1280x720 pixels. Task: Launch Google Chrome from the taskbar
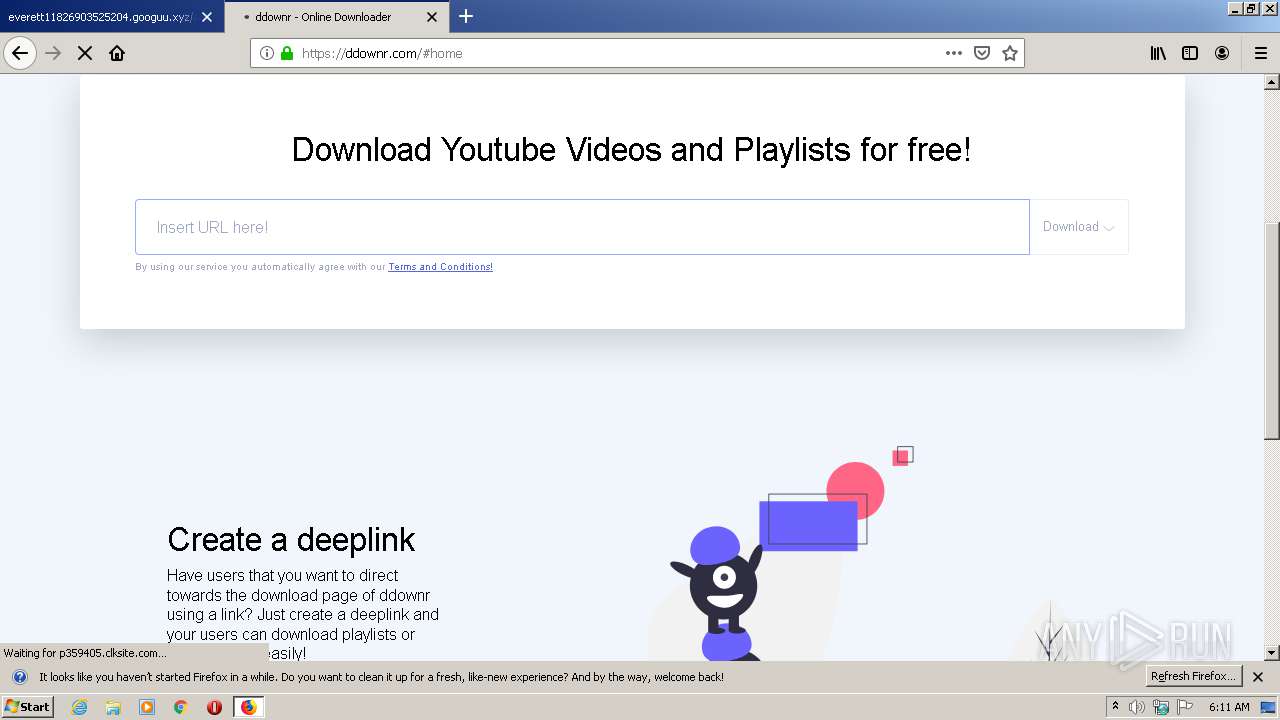point(180,707)
